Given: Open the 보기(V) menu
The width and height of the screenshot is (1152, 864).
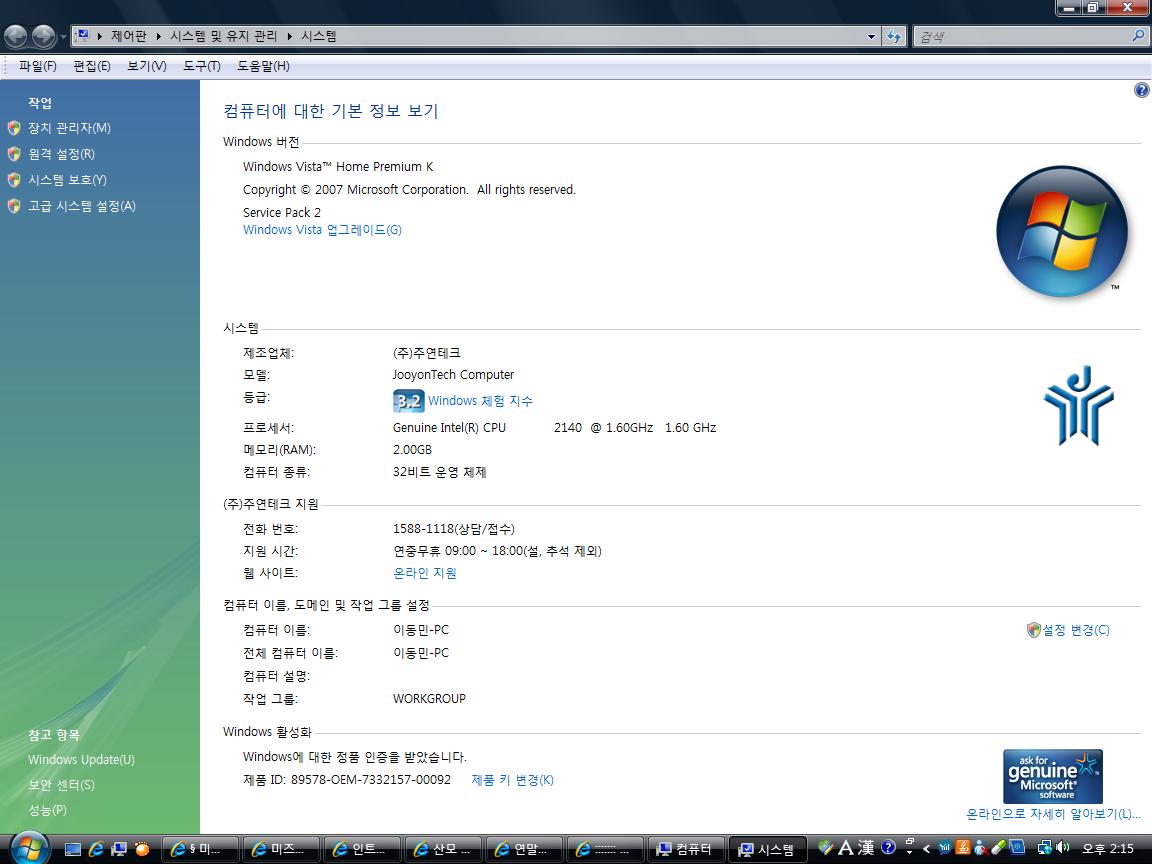Looking at the screenshot, I should point(146,66).
